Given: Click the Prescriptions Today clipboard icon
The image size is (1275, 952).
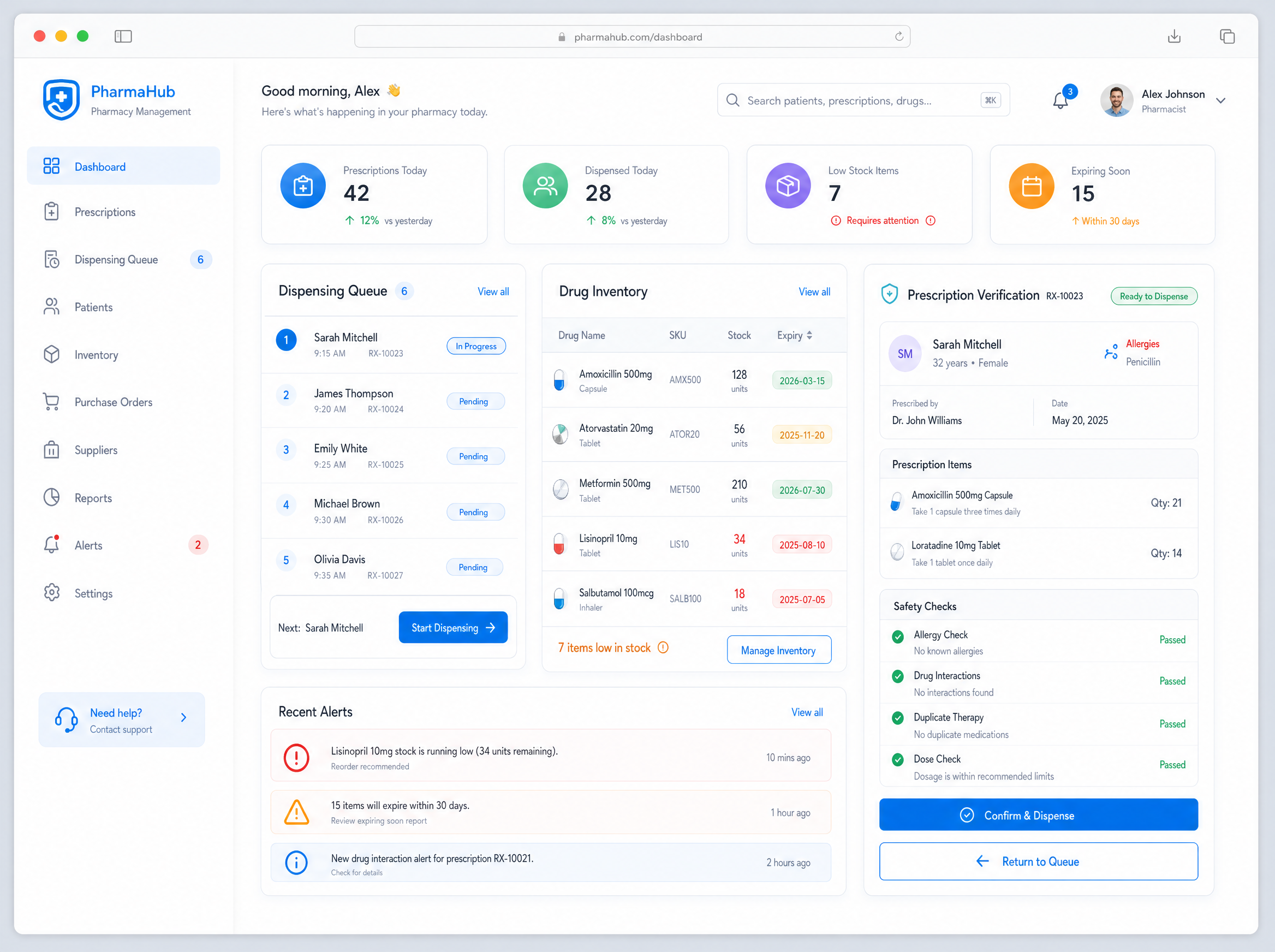Looking at the screenshot, I should (x=303, y=186).
